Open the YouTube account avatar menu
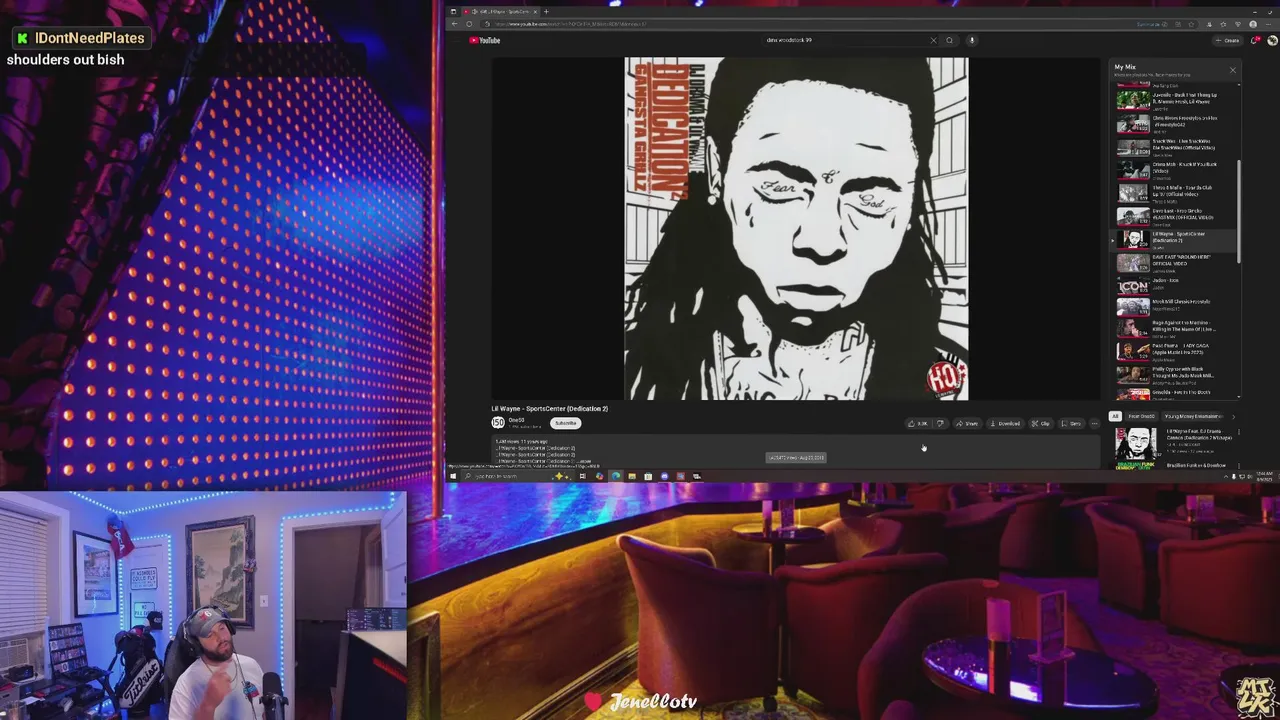Image resolution: width=1280 pixels, height=720 pixels. (x=1272, y=41)
